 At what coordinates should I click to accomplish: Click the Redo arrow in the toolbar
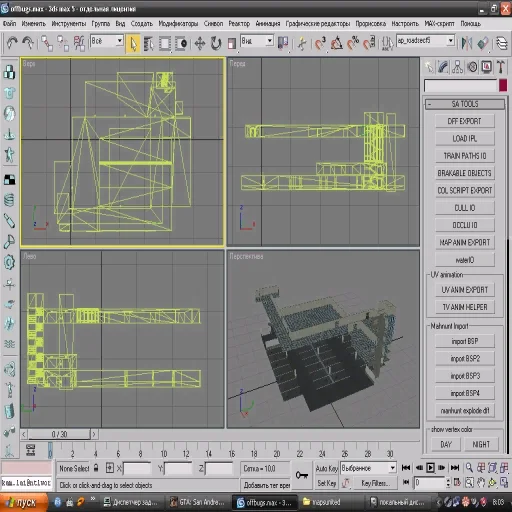click(x=28, y=43)
